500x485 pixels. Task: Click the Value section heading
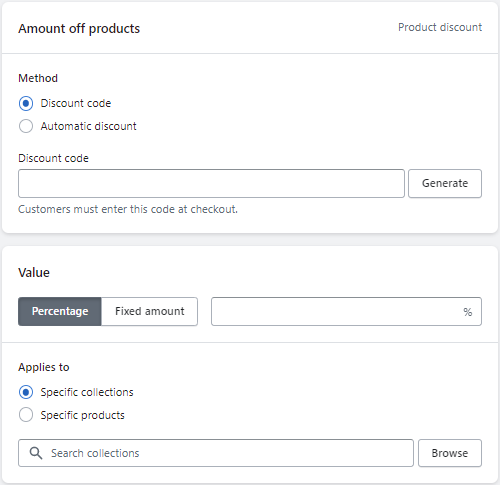coord(34,273)
